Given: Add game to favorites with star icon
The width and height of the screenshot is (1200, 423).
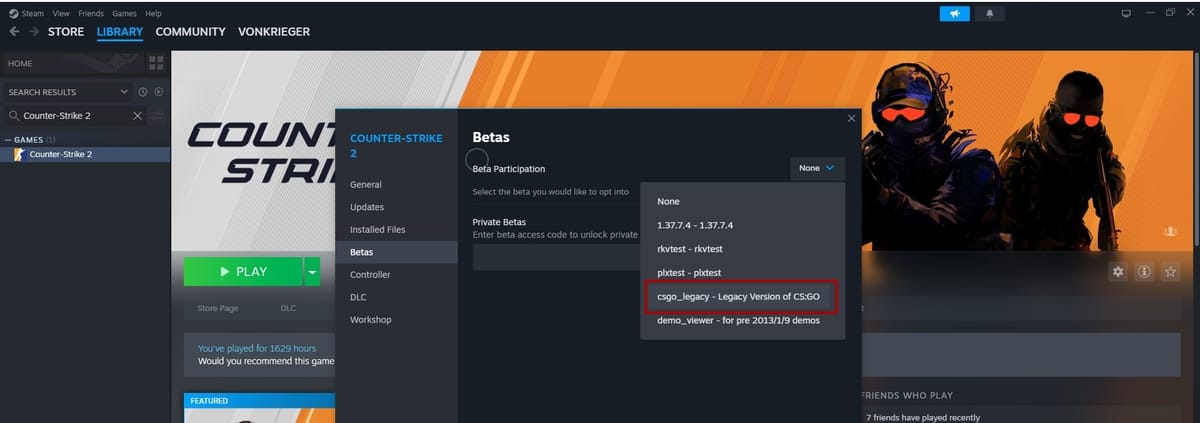Looking at the screenshot, I should coord(1170,271).
